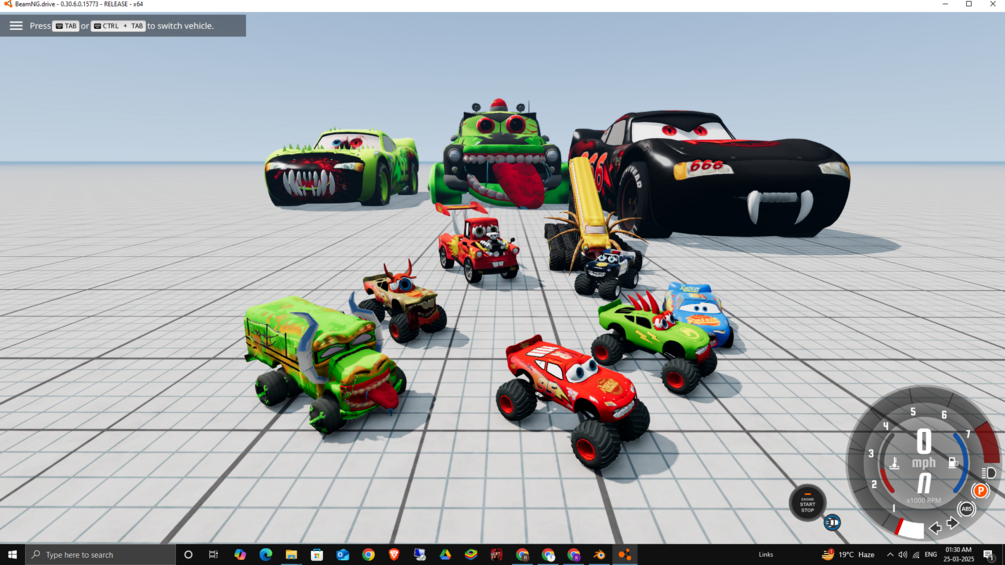This screenshot has width=1005, height=565.
Task: Switch the ENG input language
Action: pos(931,555)
